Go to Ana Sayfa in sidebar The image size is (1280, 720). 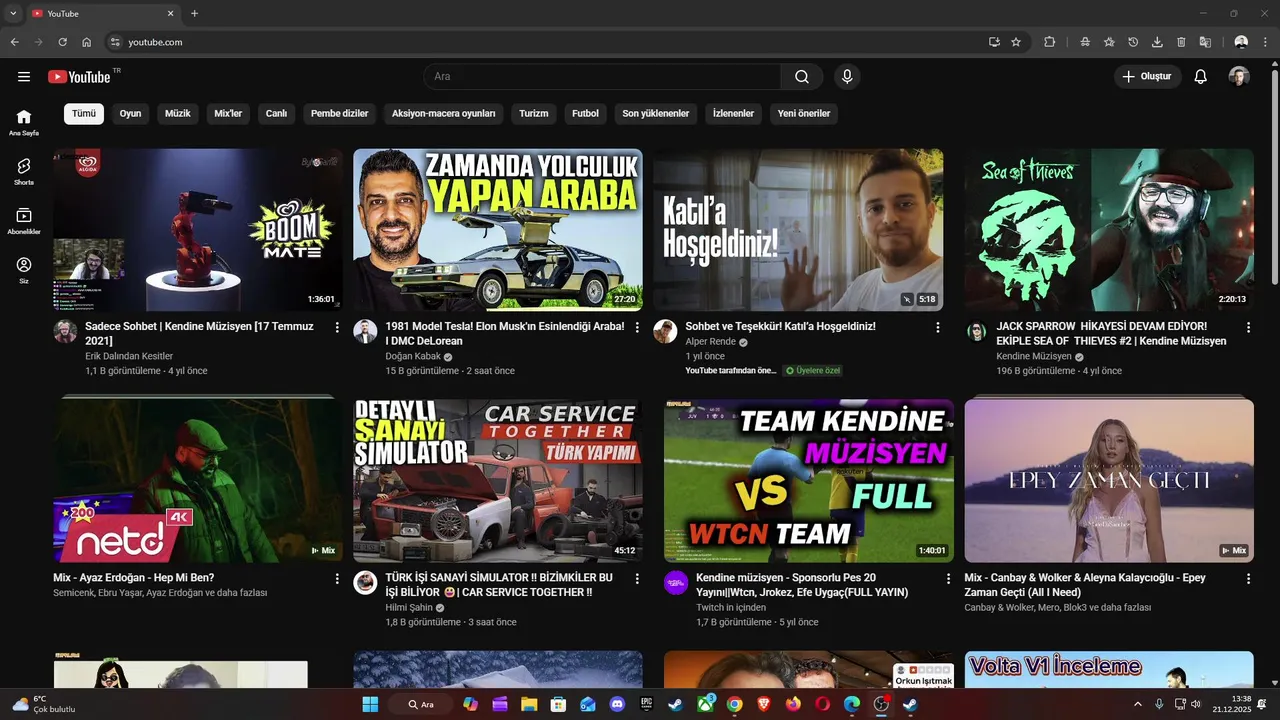click(x=24, y=123)
